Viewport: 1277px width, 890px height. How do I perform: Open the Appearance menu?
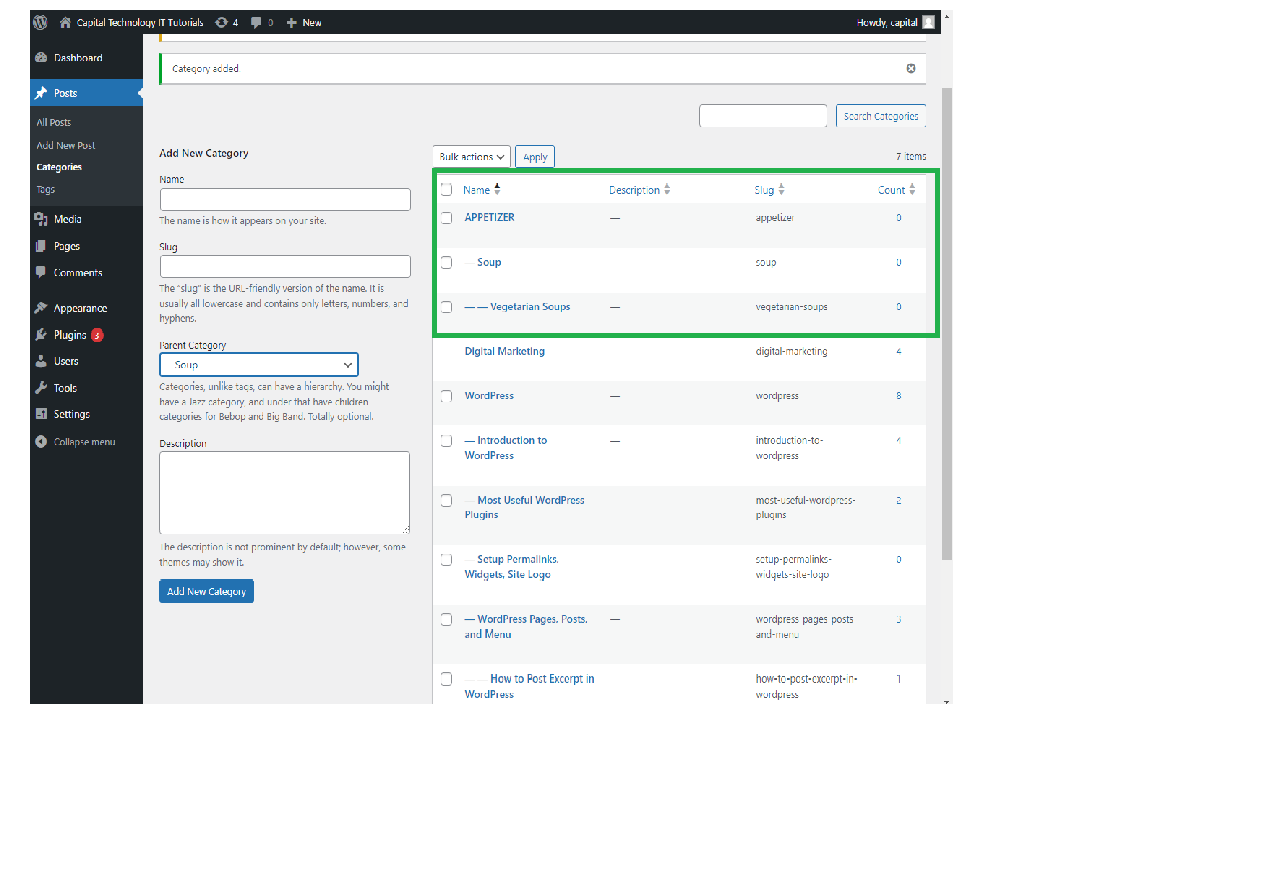click(x=80, y=308)
